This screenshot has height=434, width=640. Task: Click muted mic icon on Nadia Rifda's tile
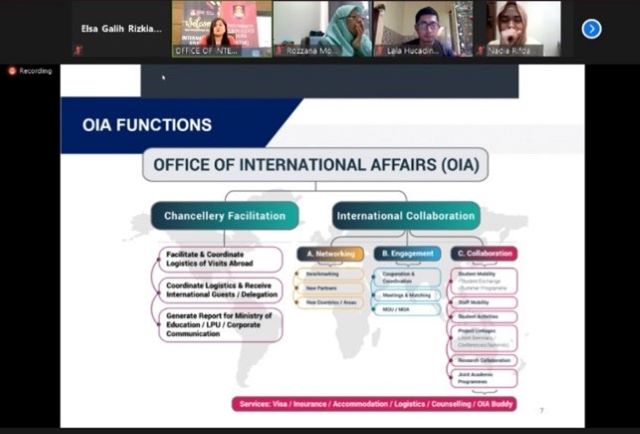tap(480, 51)
